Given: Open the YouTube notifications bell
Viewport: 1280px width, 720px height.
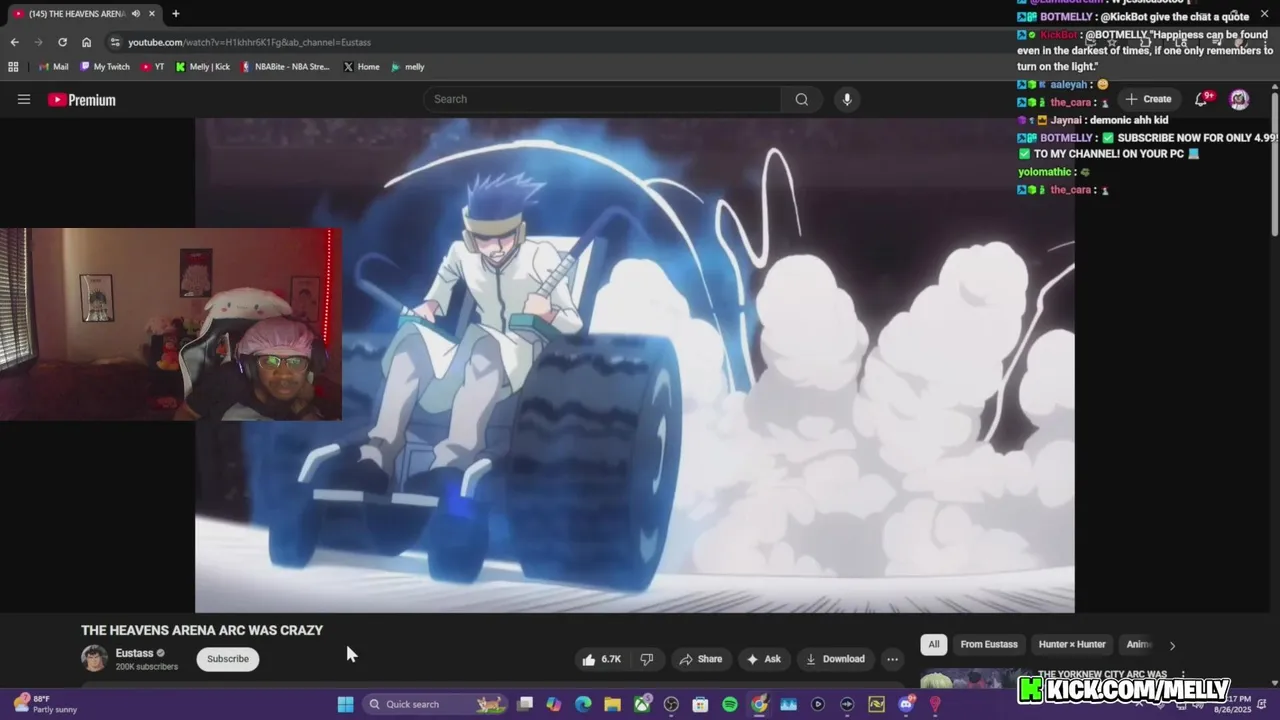Looking at the screenshot, I should pyautogui.click(x=1202, y=99).
